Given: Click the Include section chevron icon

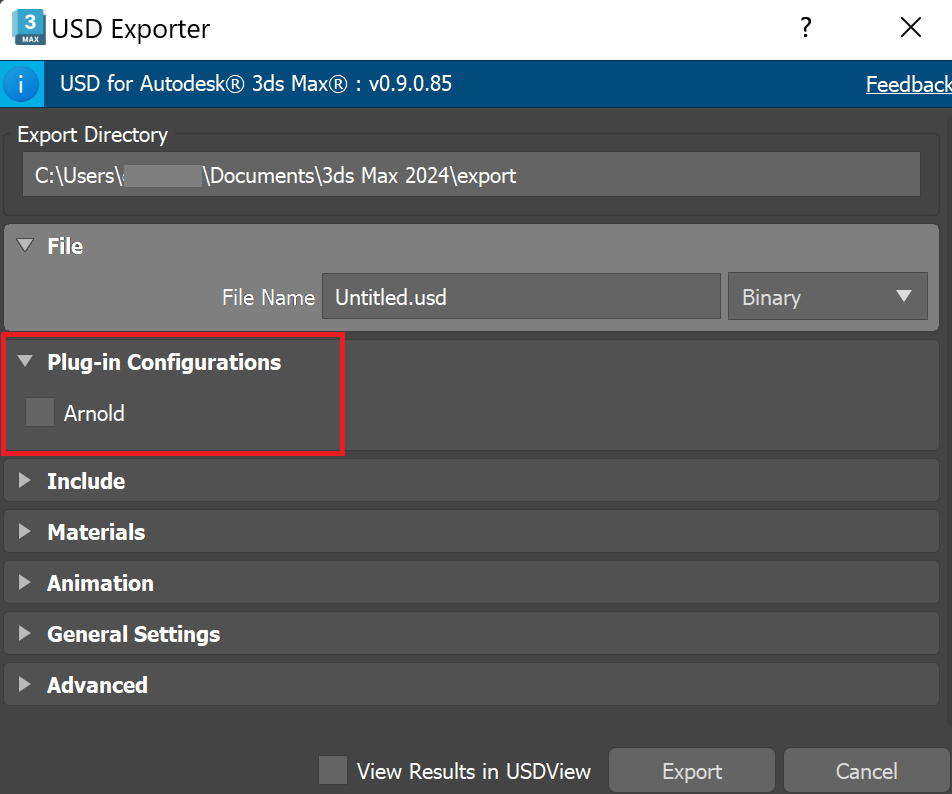Looking at the screenshot, I should [24, 481].
